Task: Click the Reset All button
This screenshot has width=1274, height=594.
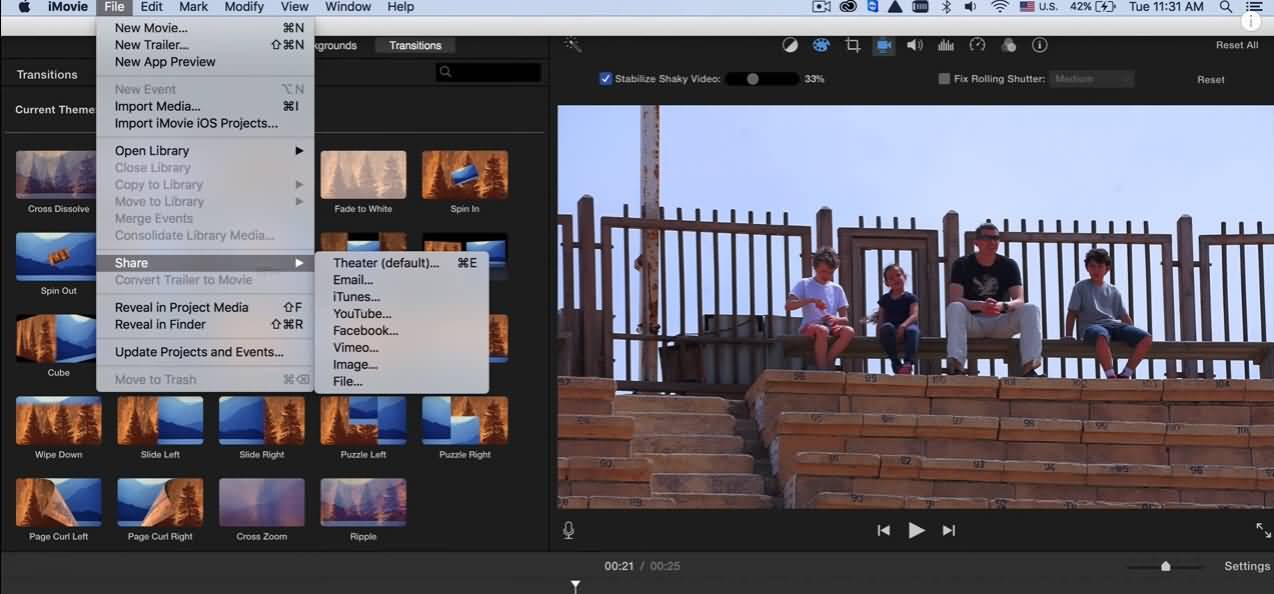Action: [1237, 45]
